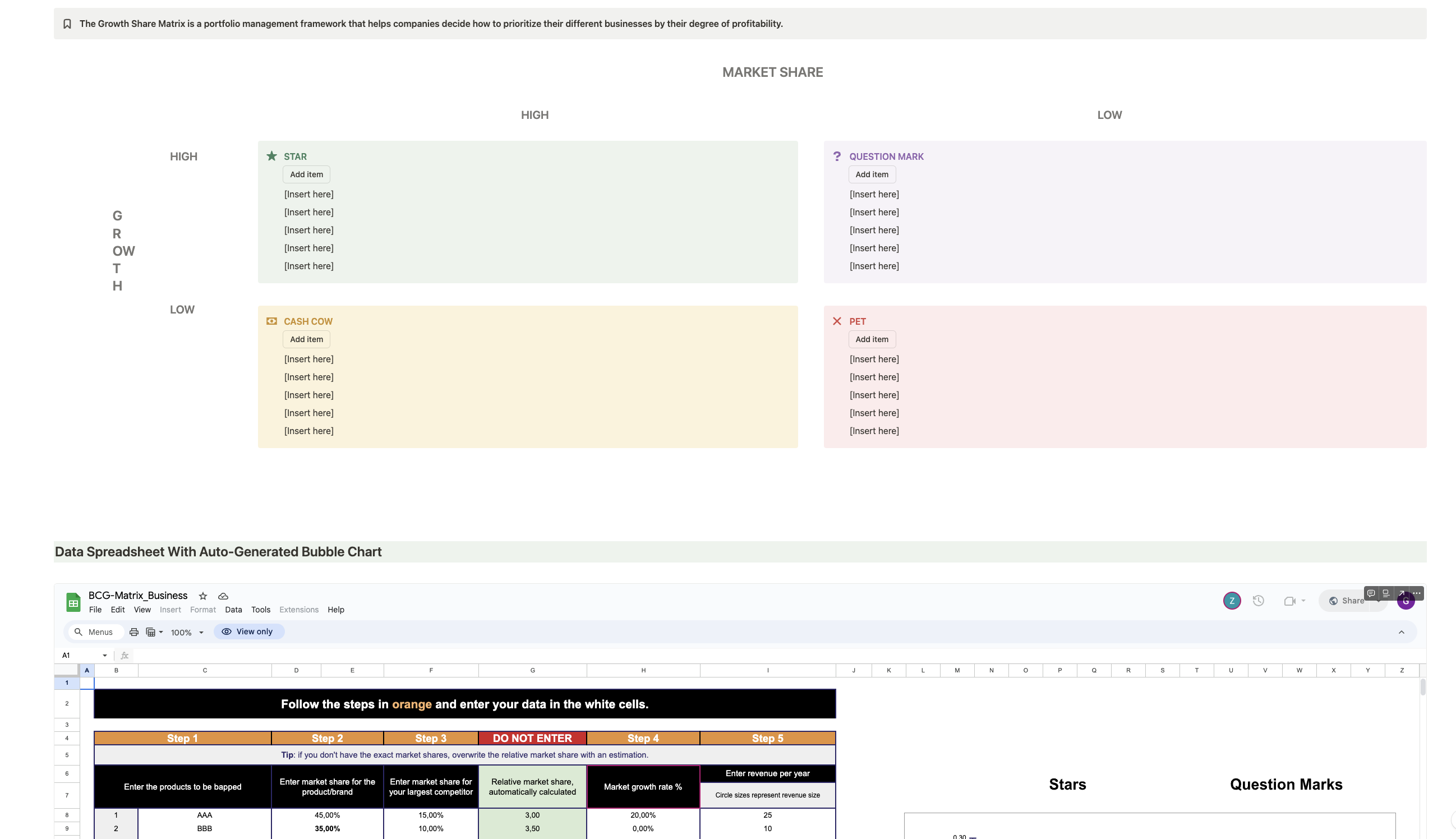
Task: Open the Data menu
Action: point(233,610)
